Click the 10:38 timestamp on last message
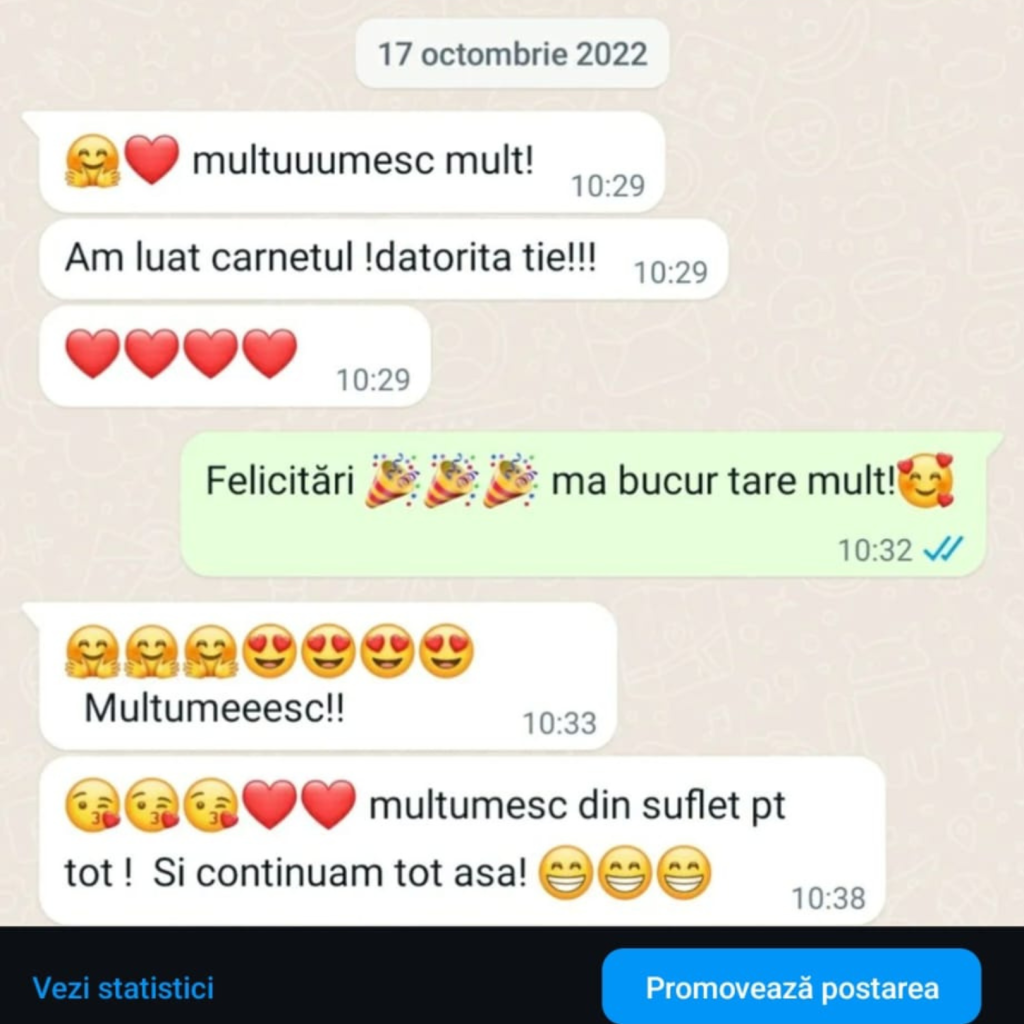 (x=829, y=899)
